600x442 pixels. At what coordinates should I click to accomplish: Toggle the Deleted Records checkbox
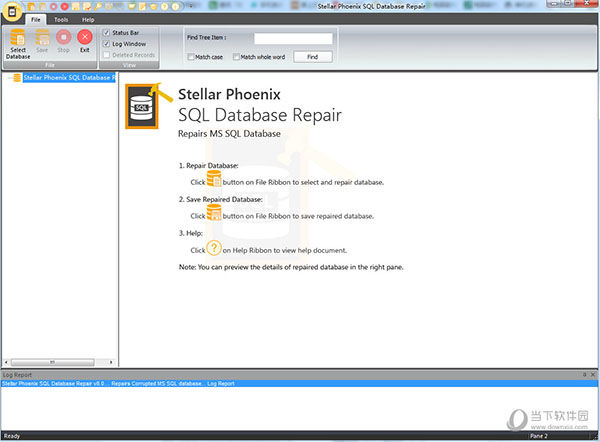pos(106,55)
